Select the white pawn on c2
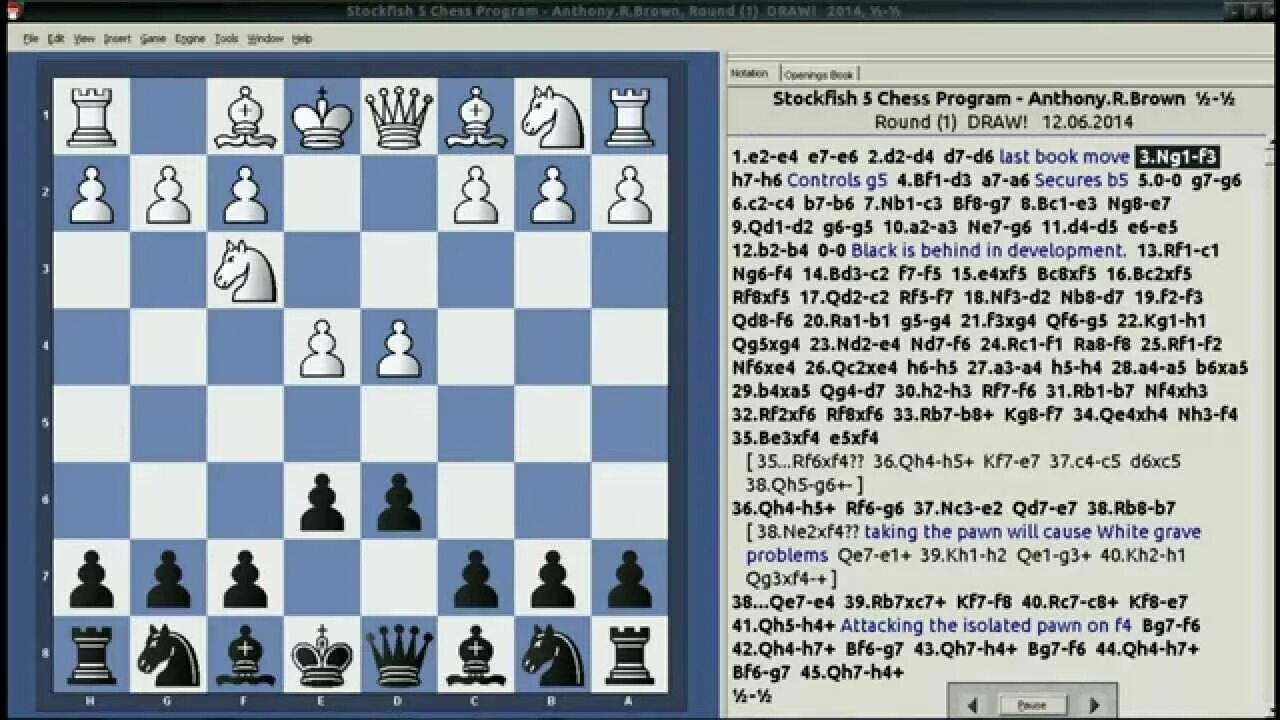Viewport: 1280px width, 720px height. click(x=476, y=193)
